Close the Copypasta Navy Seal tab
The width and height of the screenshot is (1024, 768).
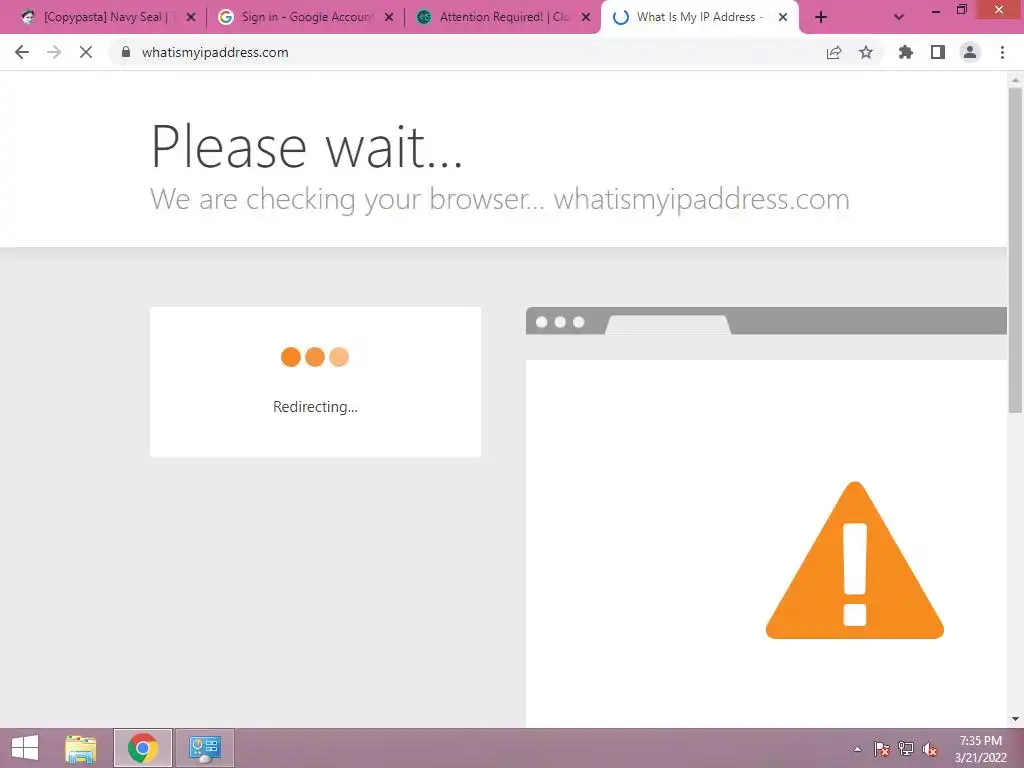pyautogui.click(x=191, y=18)
